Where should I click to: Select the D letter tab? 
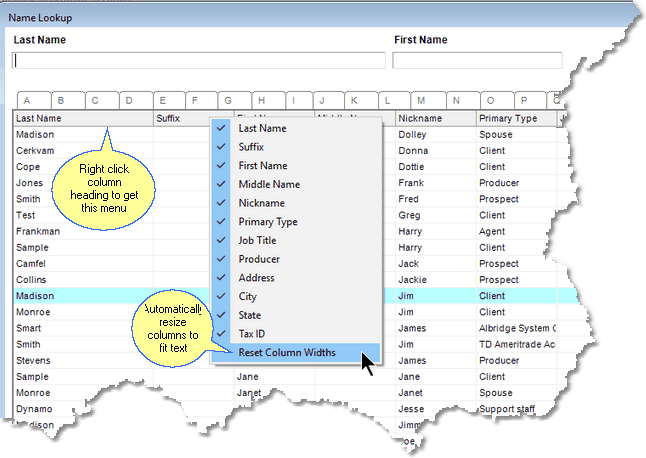[136, 100]
